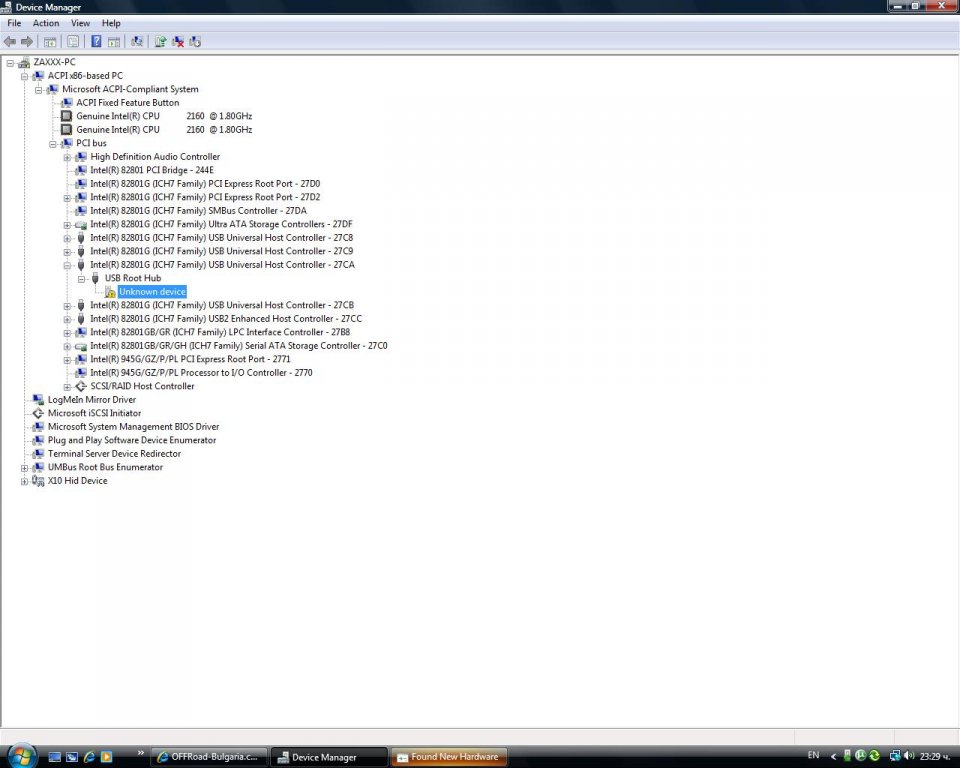Expand Serial ATA Storage Controller 27C0
Screen dimensions: 960x768
pos(67,347)
